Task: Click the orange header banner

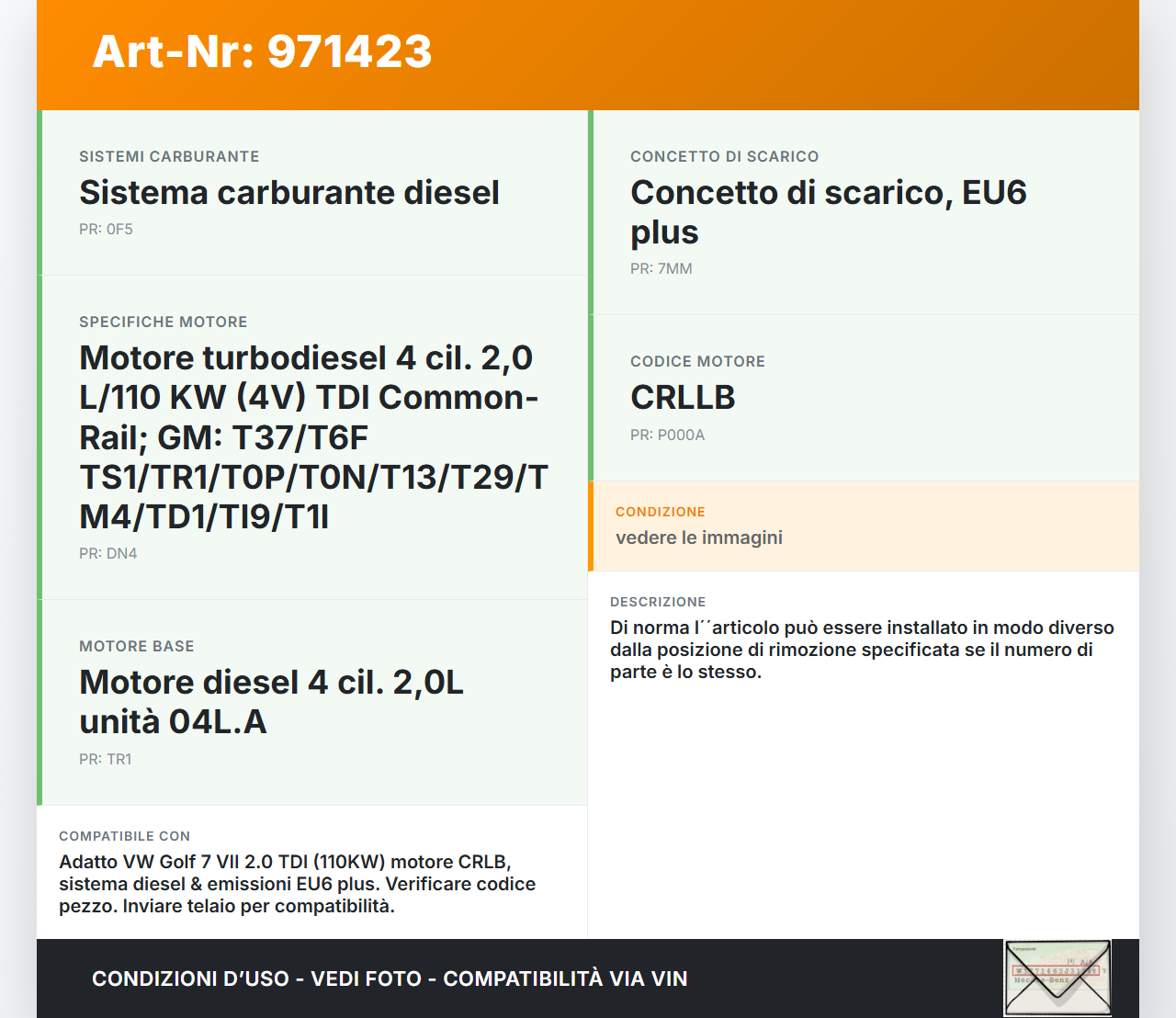Action: 588,54
